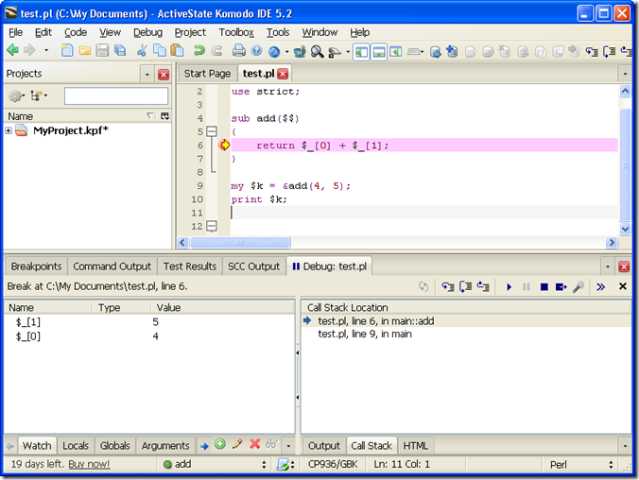Open the editor tab list dropdown

coord(625,74)
